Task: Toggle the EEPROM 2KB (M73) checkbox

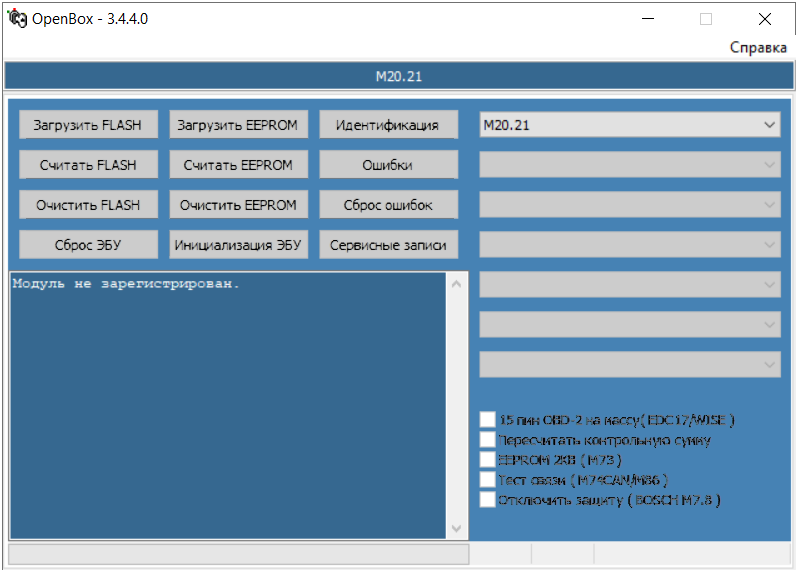Action: pyautogui.click(x=488, y=460)
